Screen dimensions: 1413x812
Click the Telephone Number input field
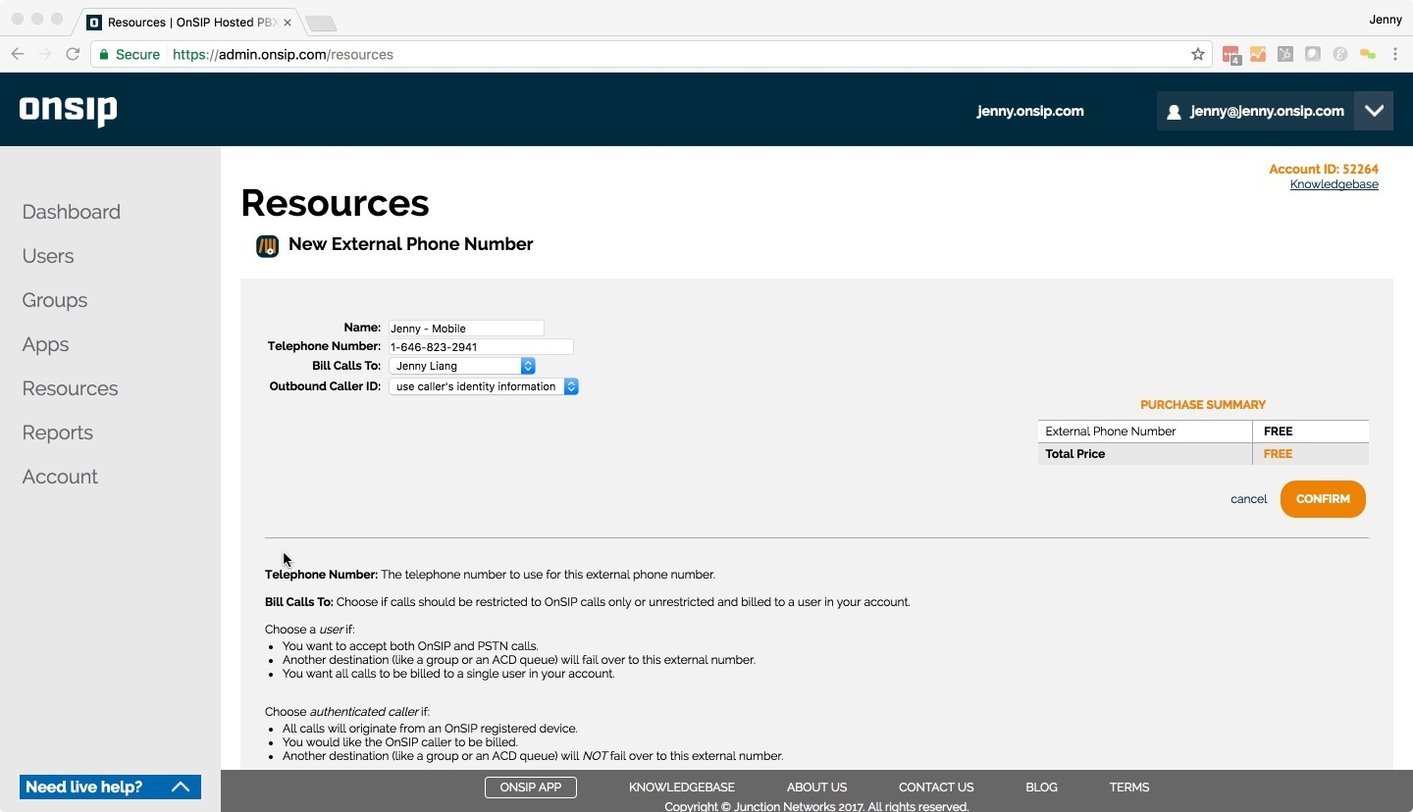coord(480,346)
